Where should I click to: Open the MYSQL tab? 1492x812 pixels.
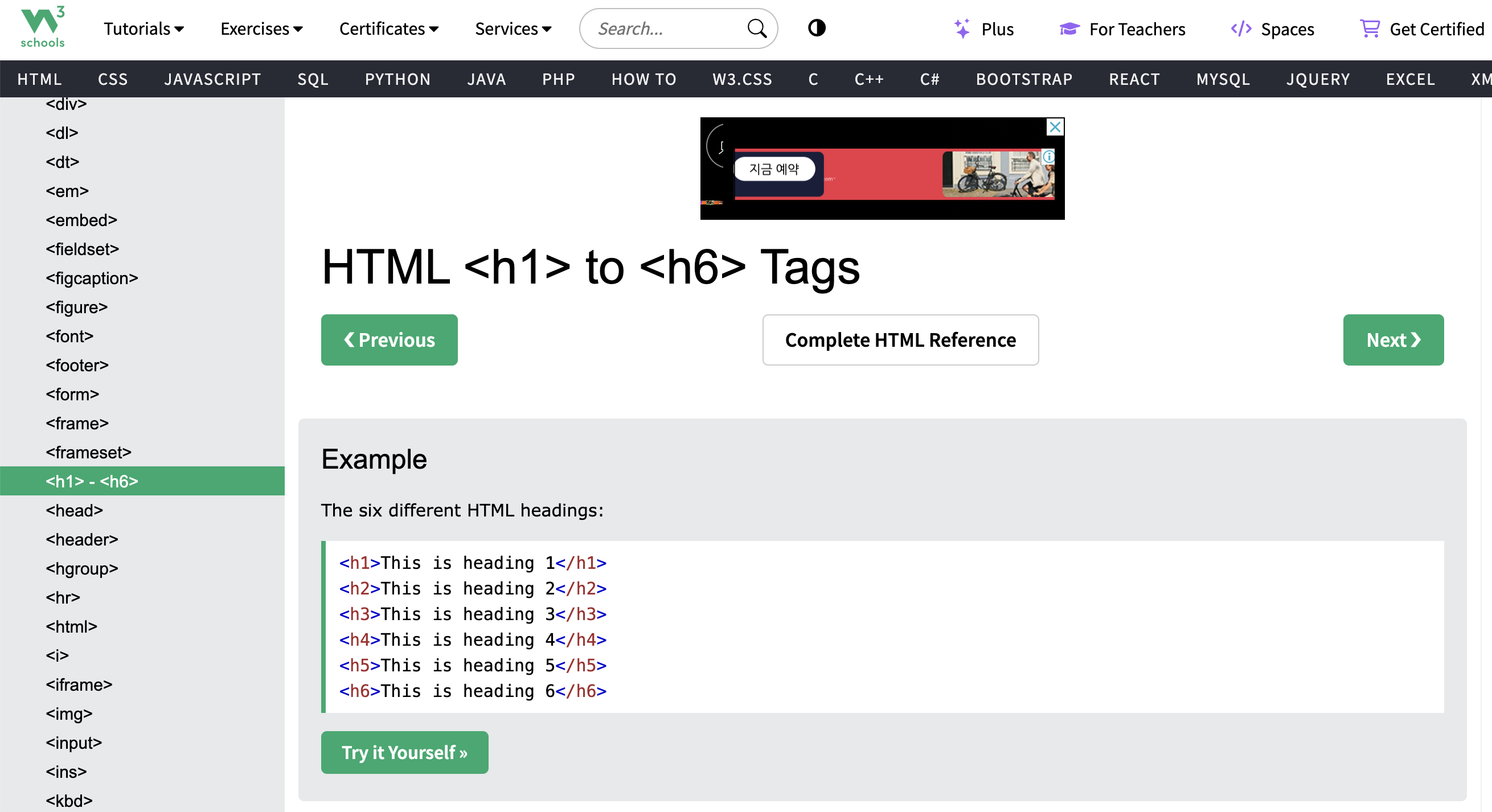point(1223,79)
